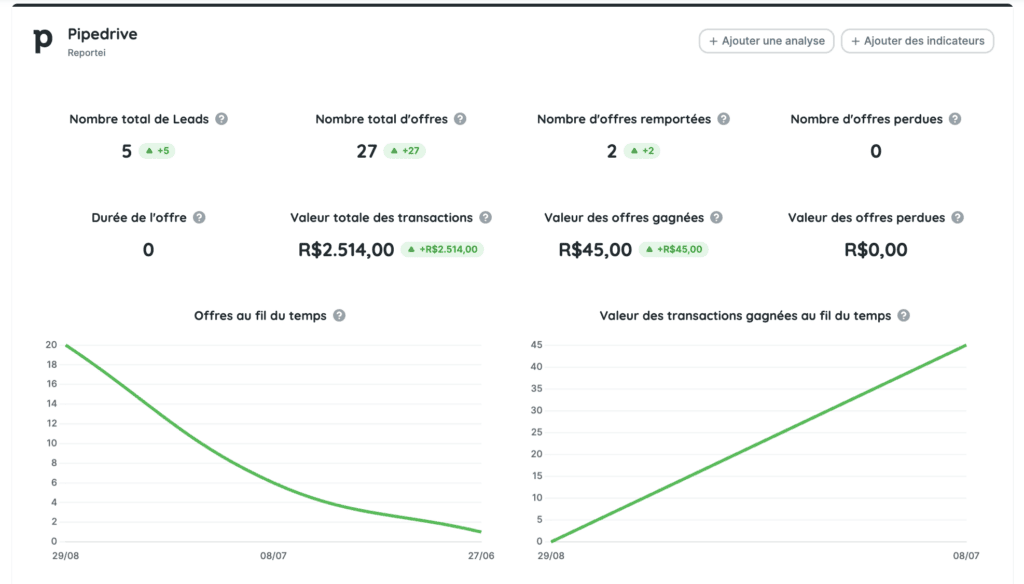Screen dimensions: 1024x584
Task: Click the +R$45,00 change badge
Action: pos(673,249)
